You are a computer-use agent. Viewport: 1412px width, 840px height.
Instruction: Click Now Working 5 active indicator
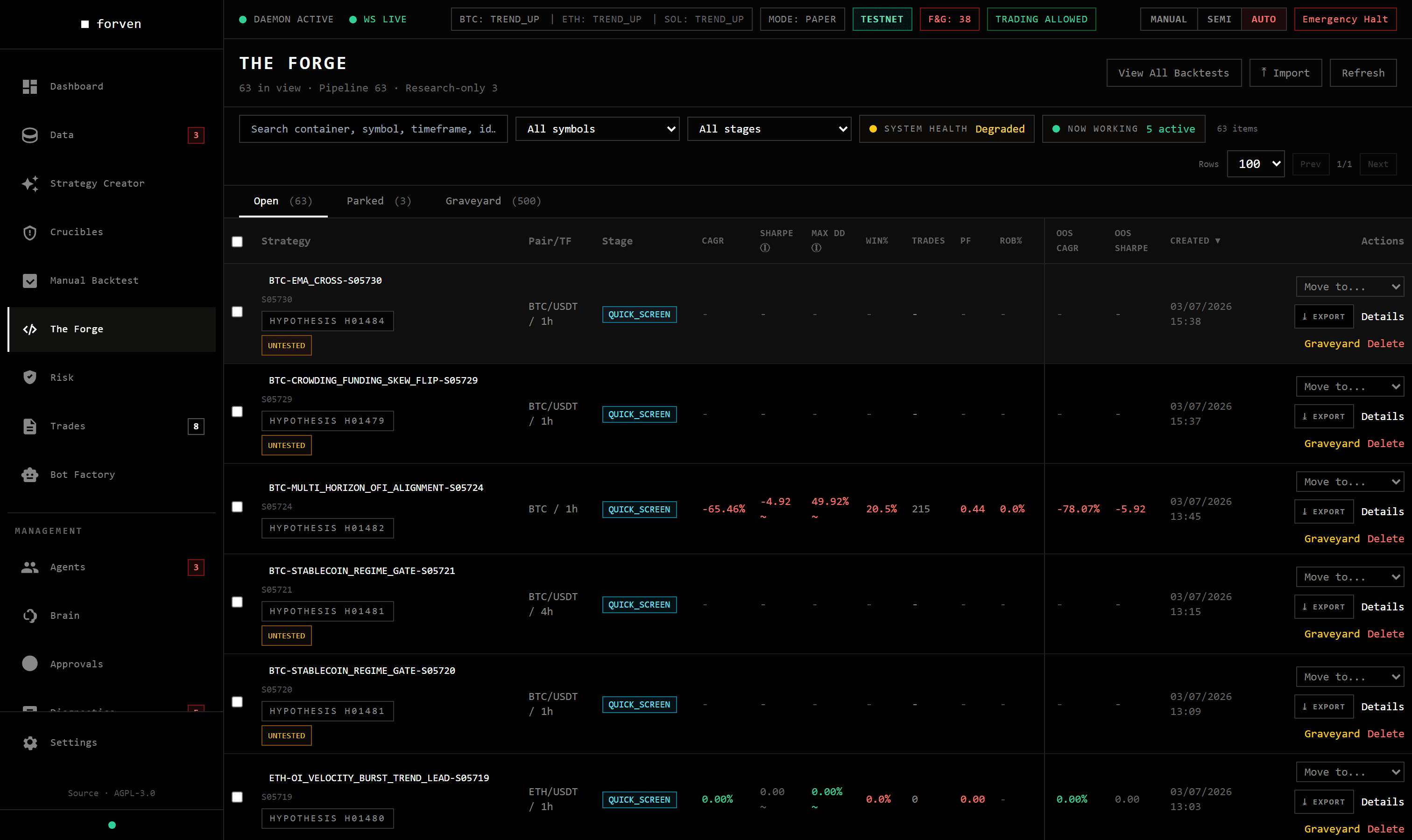(1123, 129)
